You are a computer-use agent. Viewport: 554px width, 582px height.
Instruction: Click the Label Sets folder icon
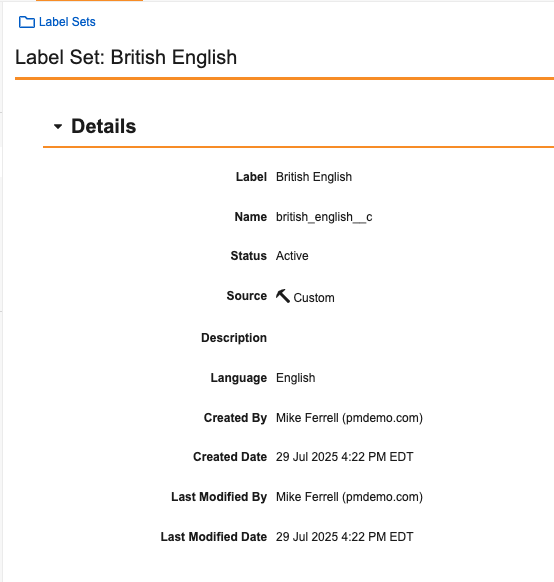(x=27, y=22)
